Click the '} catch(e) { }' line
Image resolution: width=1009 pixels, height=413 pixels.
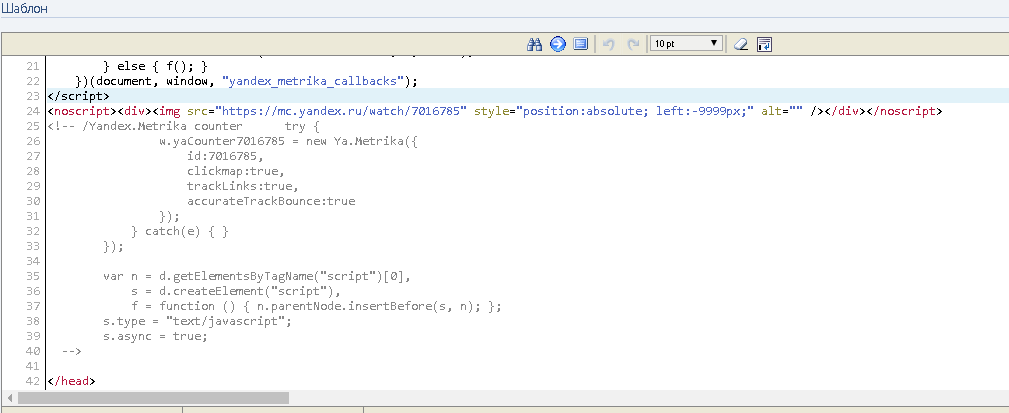(x=180, y=231)
